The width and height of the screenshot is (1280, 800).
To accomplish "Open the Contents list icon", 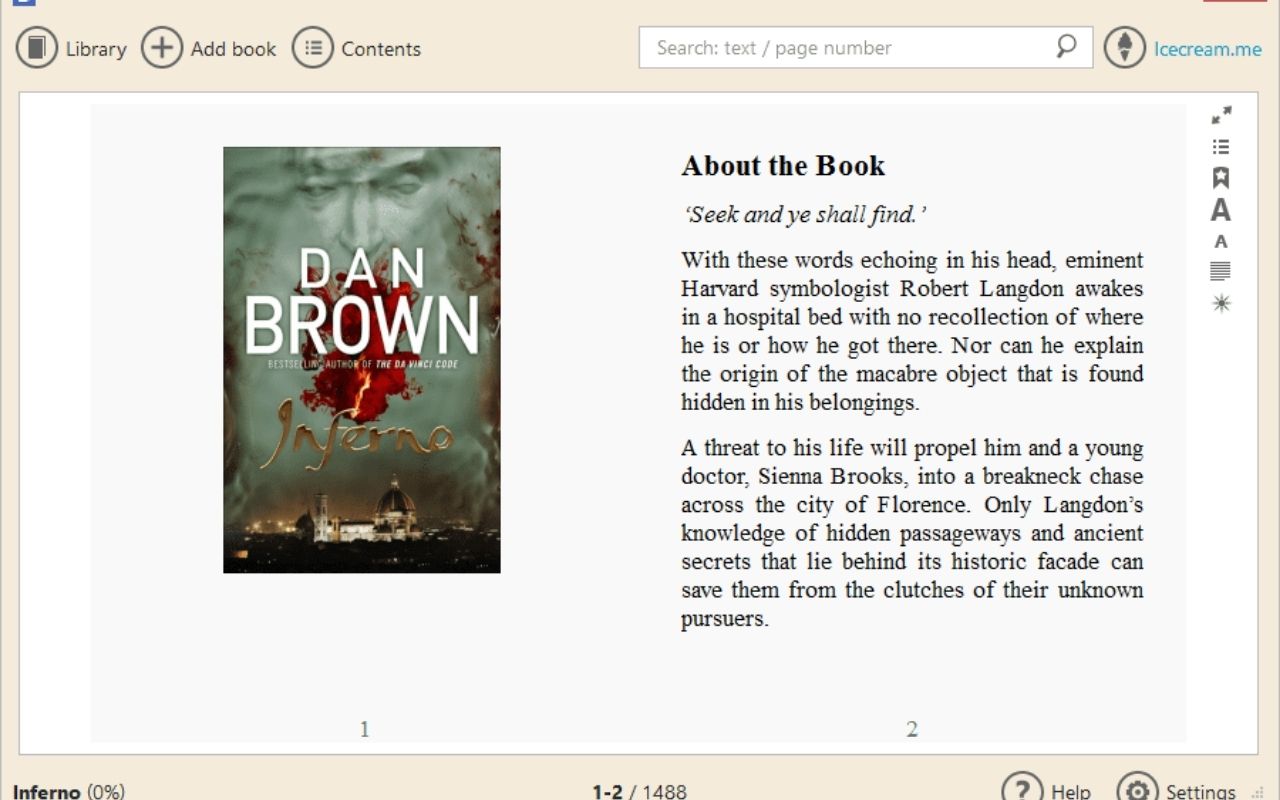I will point(313,47).
